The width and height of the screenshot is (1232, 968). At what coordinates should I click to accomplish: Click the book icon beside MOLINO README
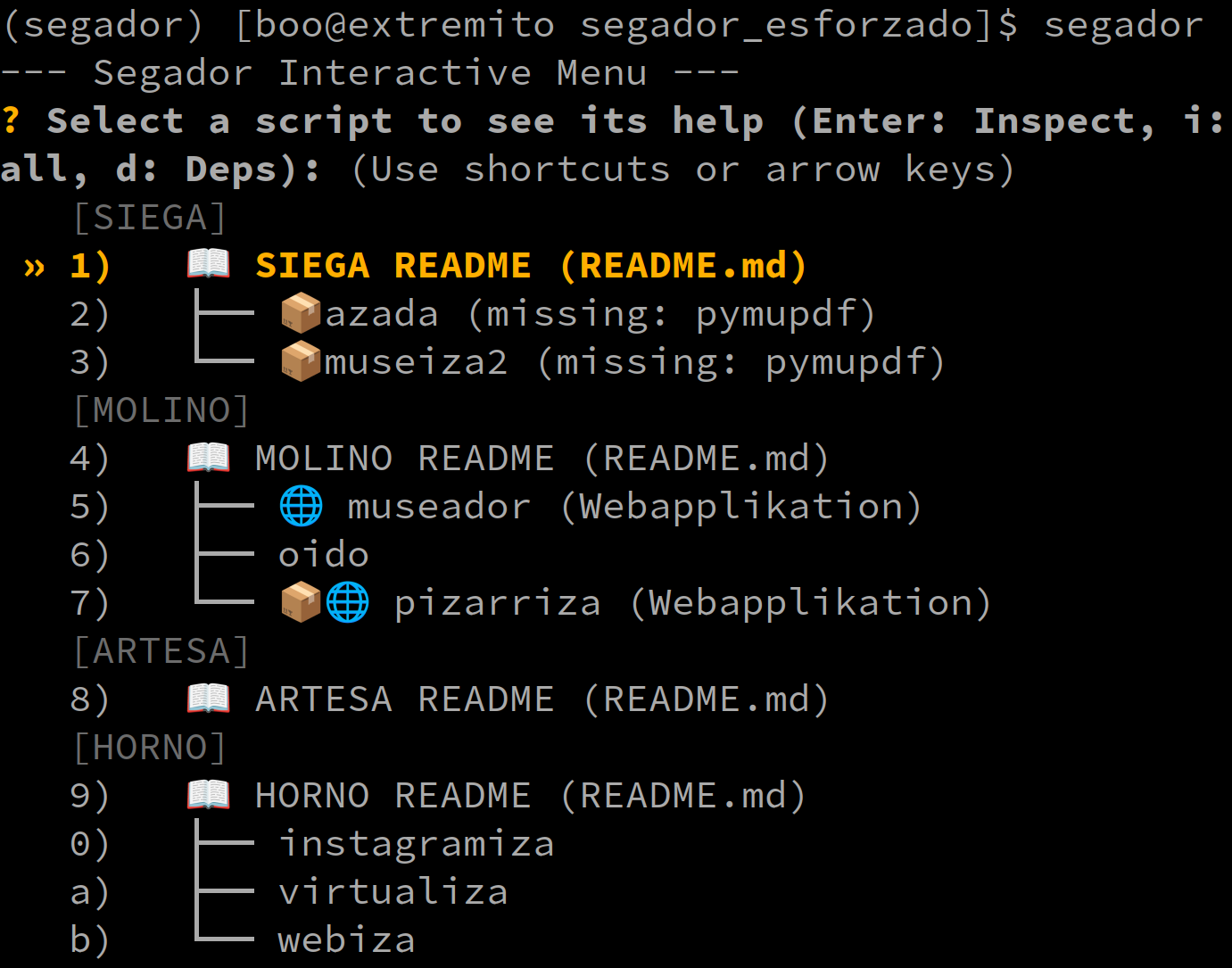209,458
